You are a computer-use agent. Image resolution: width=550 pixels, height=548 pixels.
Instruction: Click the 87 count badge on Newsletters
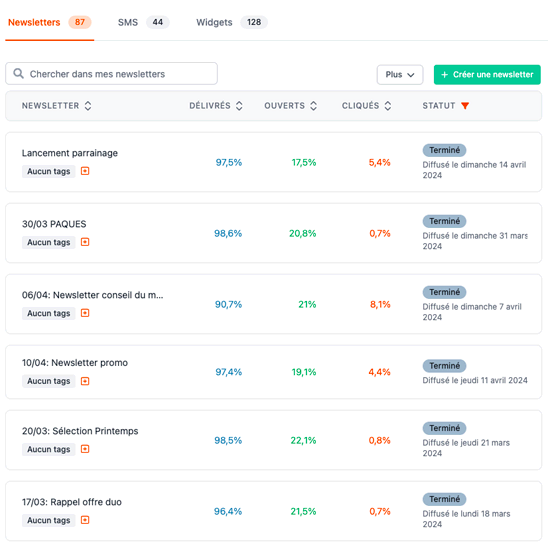tap(80, 22)
